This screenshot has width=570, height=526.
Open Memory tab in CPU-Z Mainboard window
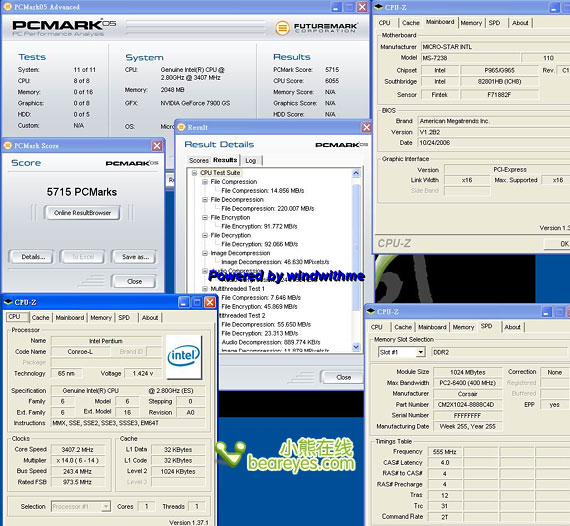[471, 23]
